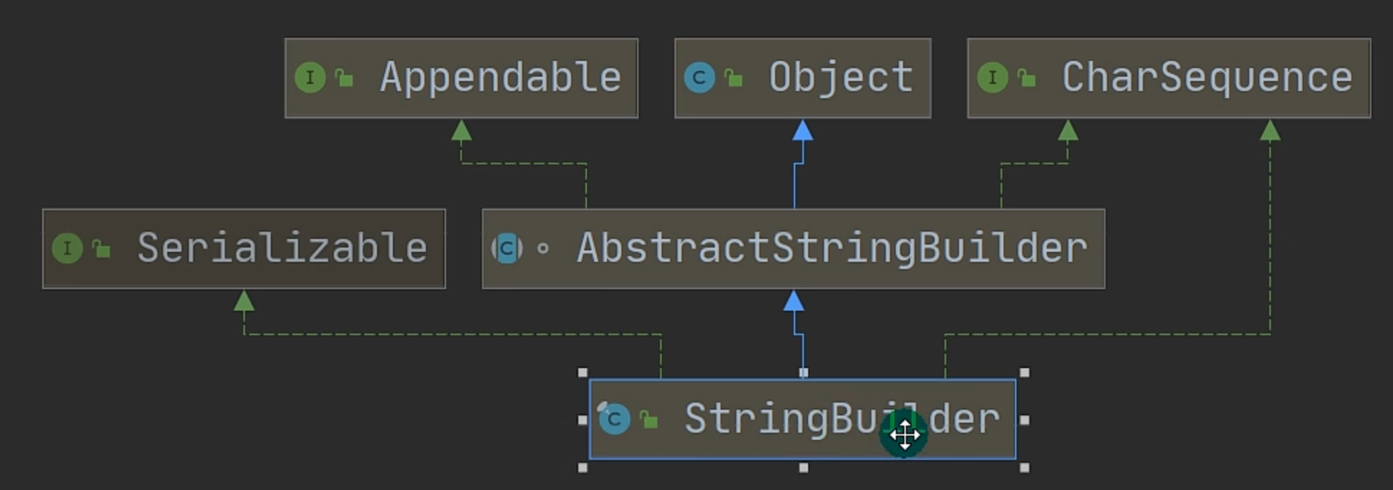Click the green public lock on Appendable
This screenshot has width=1393, height=490.
tap(344, 78)
